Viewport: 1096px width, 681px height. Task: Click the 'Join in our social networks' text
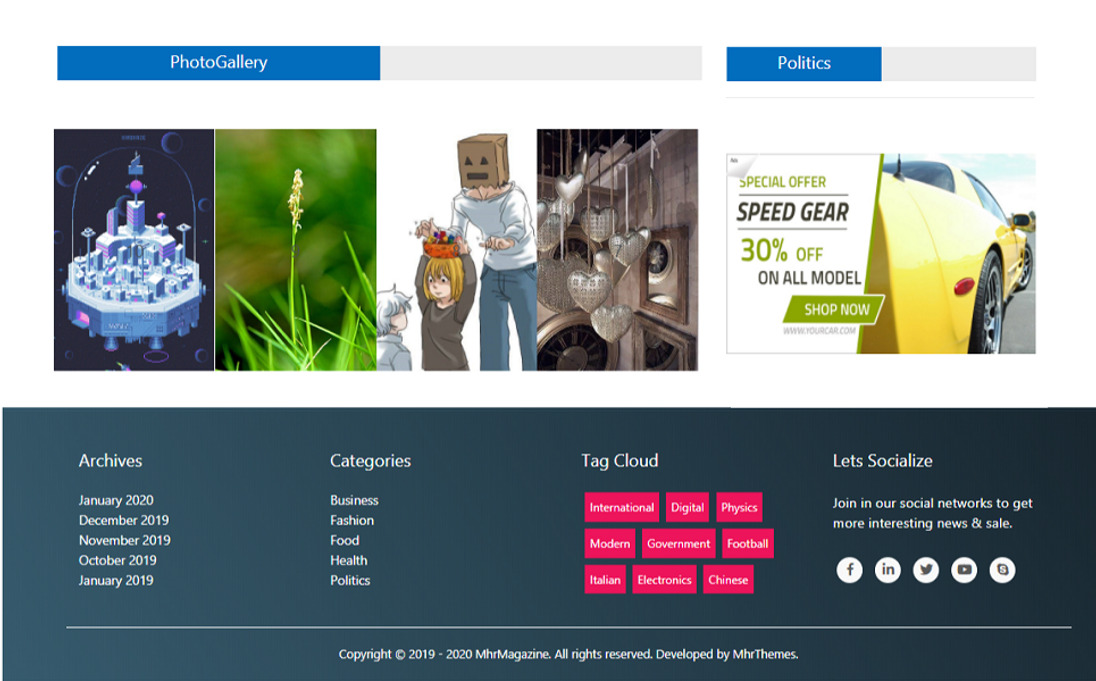tap(932, 513)
